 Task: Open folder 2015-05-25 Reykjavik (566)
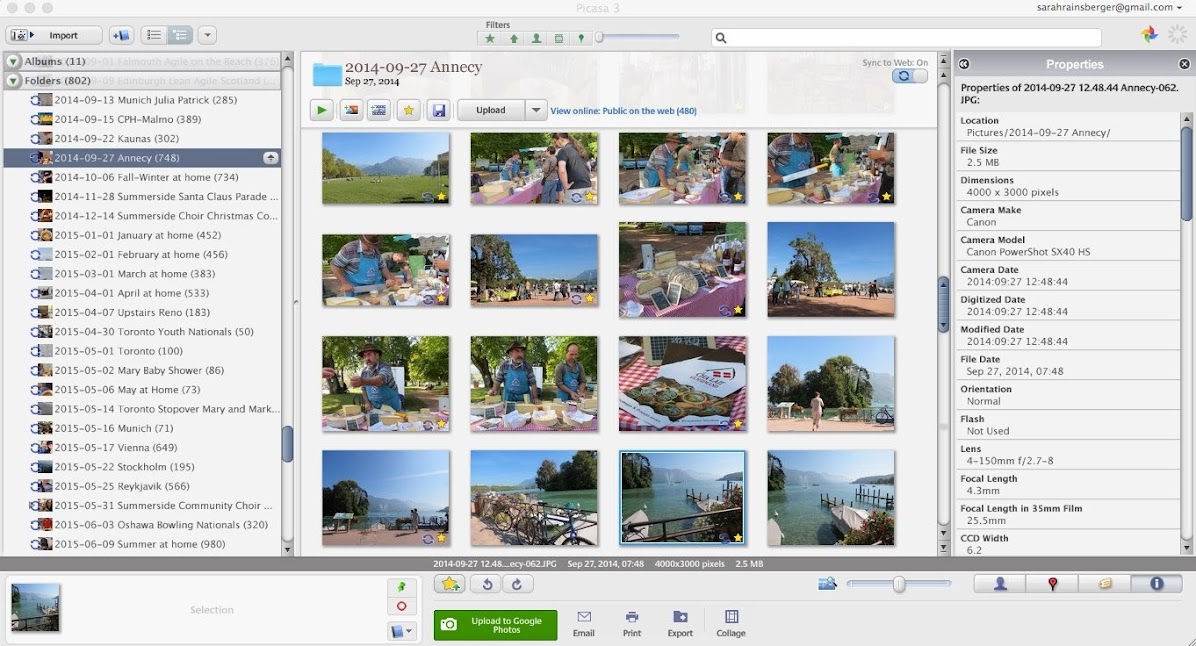point(121,486)
